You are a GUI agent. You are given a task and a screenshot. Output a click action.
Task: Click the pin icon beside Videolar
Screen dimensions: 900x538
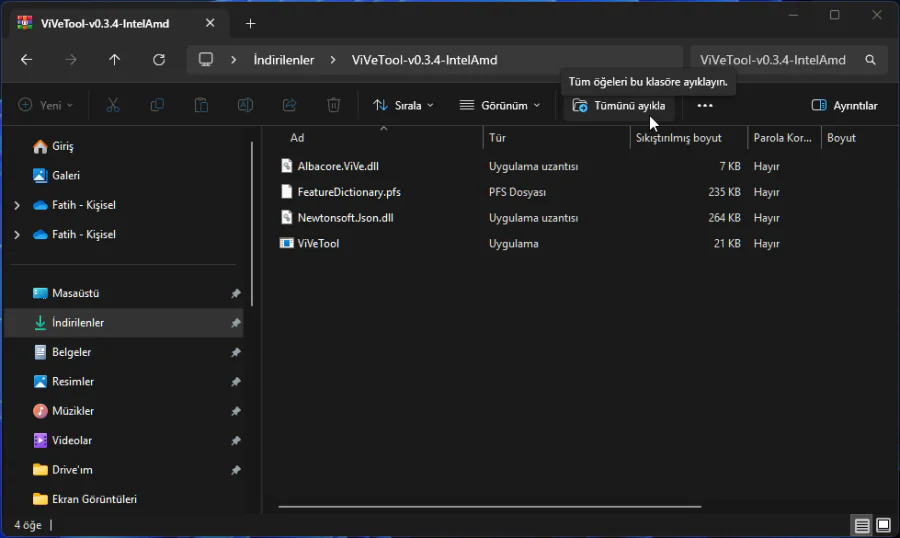tap(235, 440)
